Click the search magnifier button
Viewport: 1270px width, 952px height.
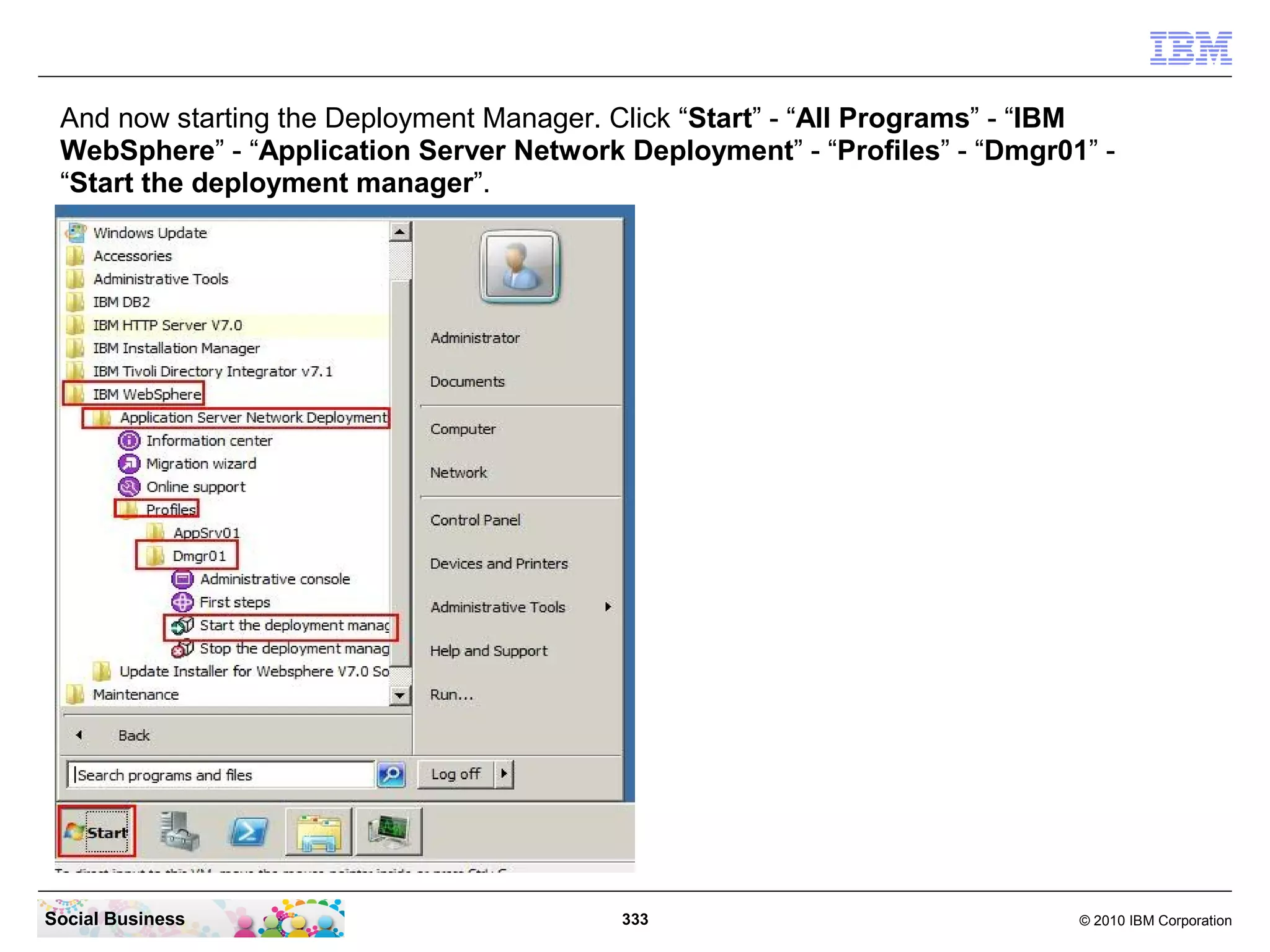click(391, 775)
